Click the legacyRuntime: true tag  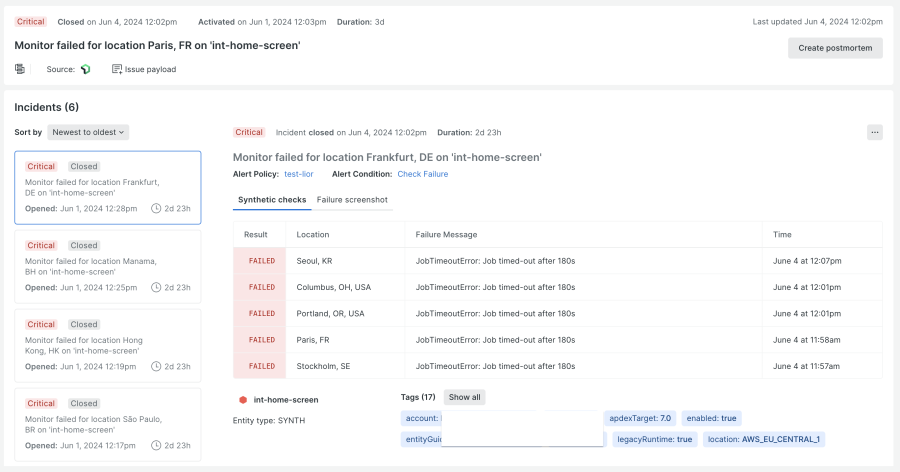coord(654,439)
